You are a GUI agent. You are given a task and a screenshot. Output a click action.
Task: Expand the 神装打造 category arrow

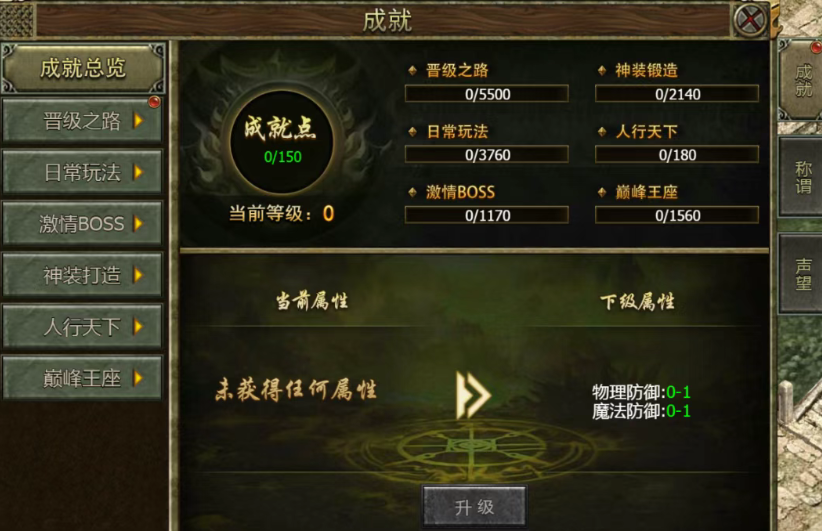(x=138, y=275)
